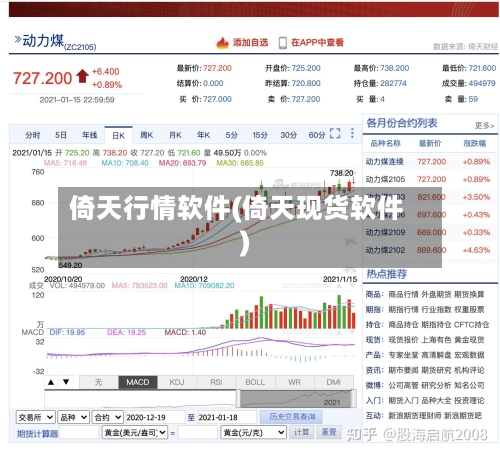Click the 期货计算器 amount input field

pos(79,433)
